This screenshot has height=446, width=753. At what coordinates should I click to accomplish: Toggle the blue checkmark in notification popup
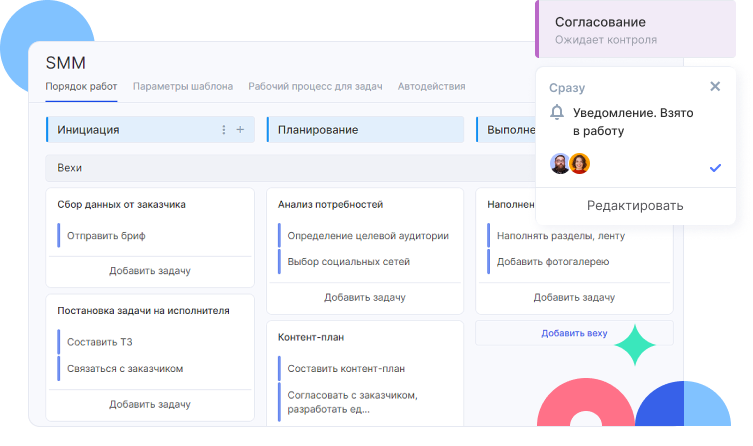(714, 168)
